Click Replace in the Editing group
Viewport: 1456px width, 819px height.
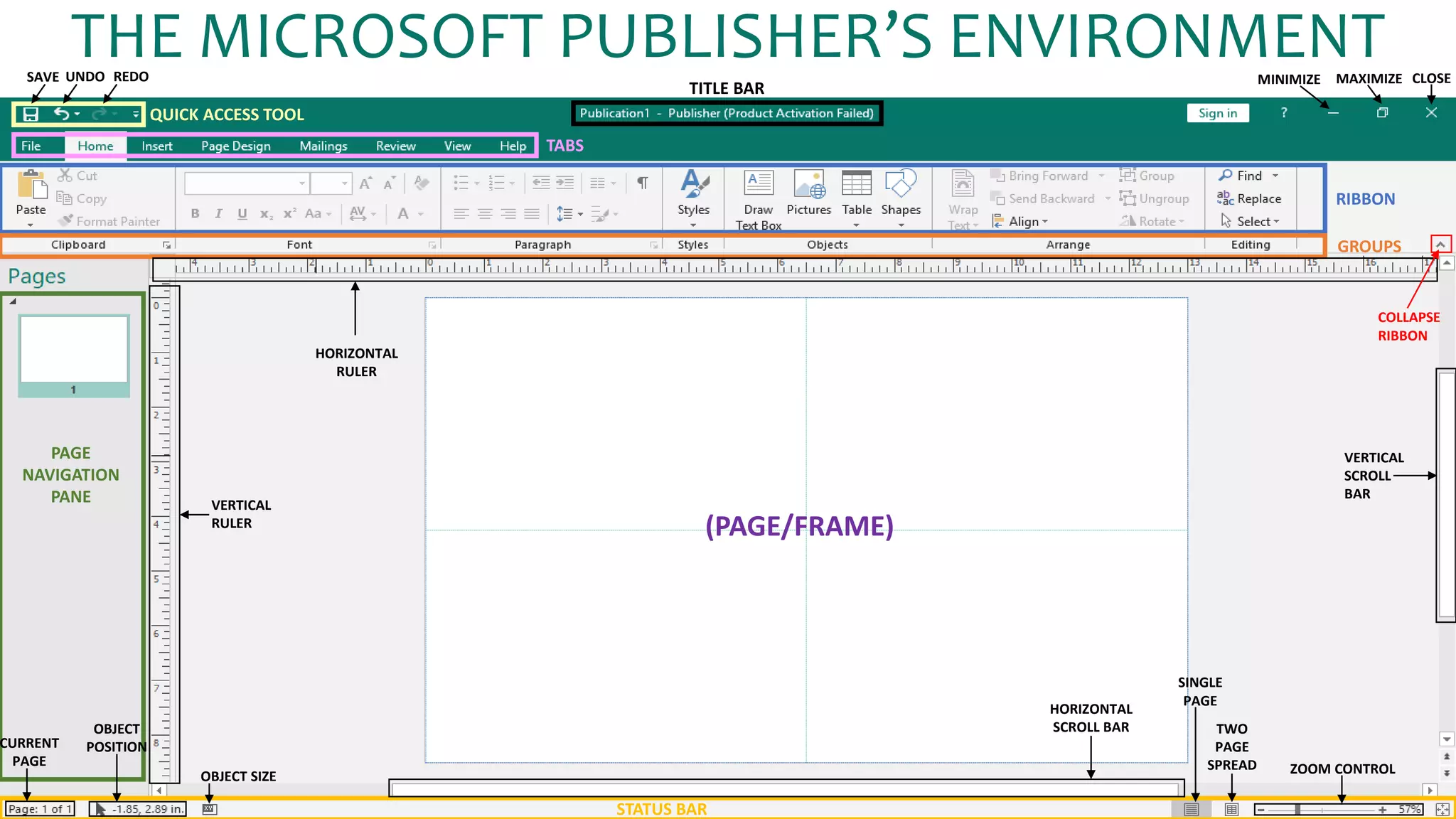click(x=1249, y=198)
